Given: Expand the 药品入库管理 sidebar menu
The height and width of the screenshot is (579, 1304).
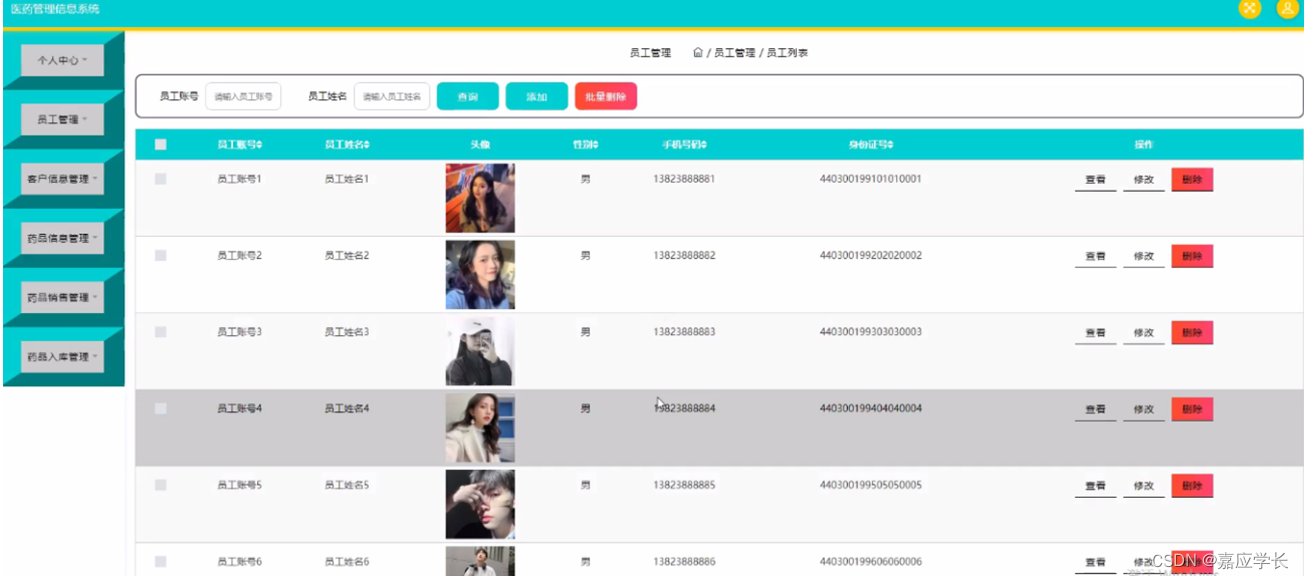Looking at the screenshot, I should point(62,356).
